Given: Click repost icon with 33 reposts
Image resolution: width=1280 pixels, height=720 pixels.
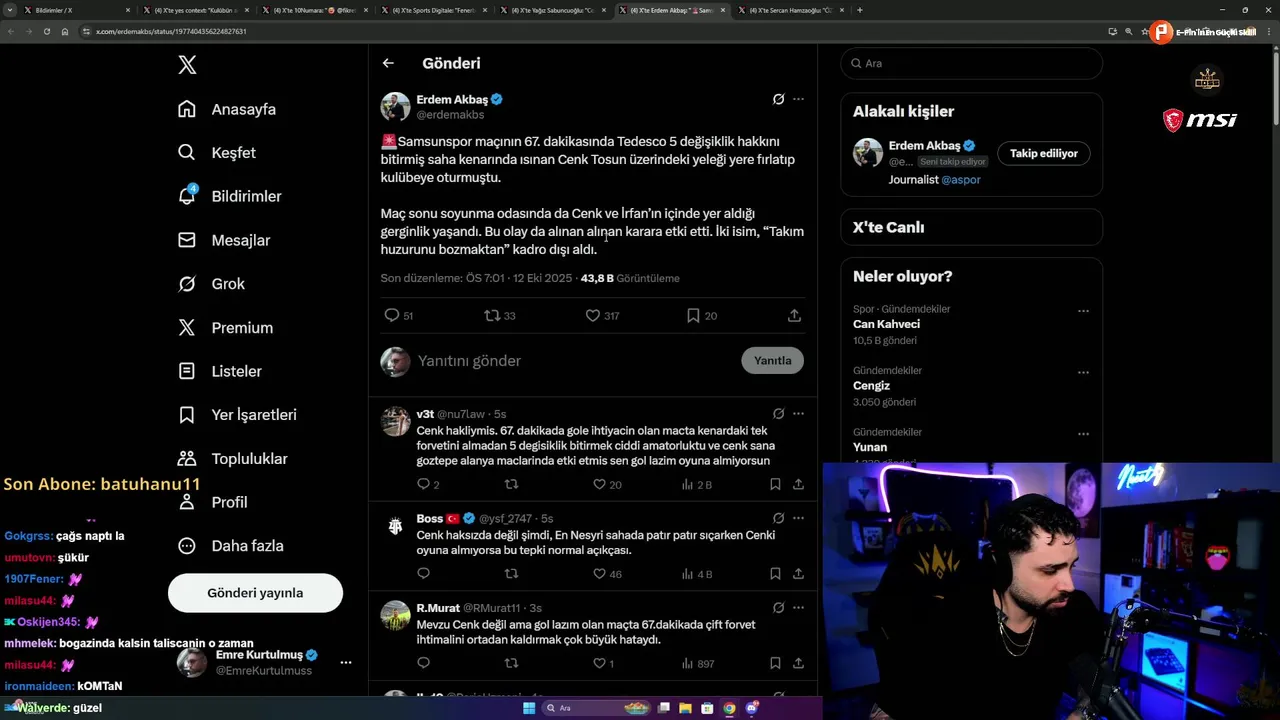Looking at the screenshot, I should coord(492,315).
